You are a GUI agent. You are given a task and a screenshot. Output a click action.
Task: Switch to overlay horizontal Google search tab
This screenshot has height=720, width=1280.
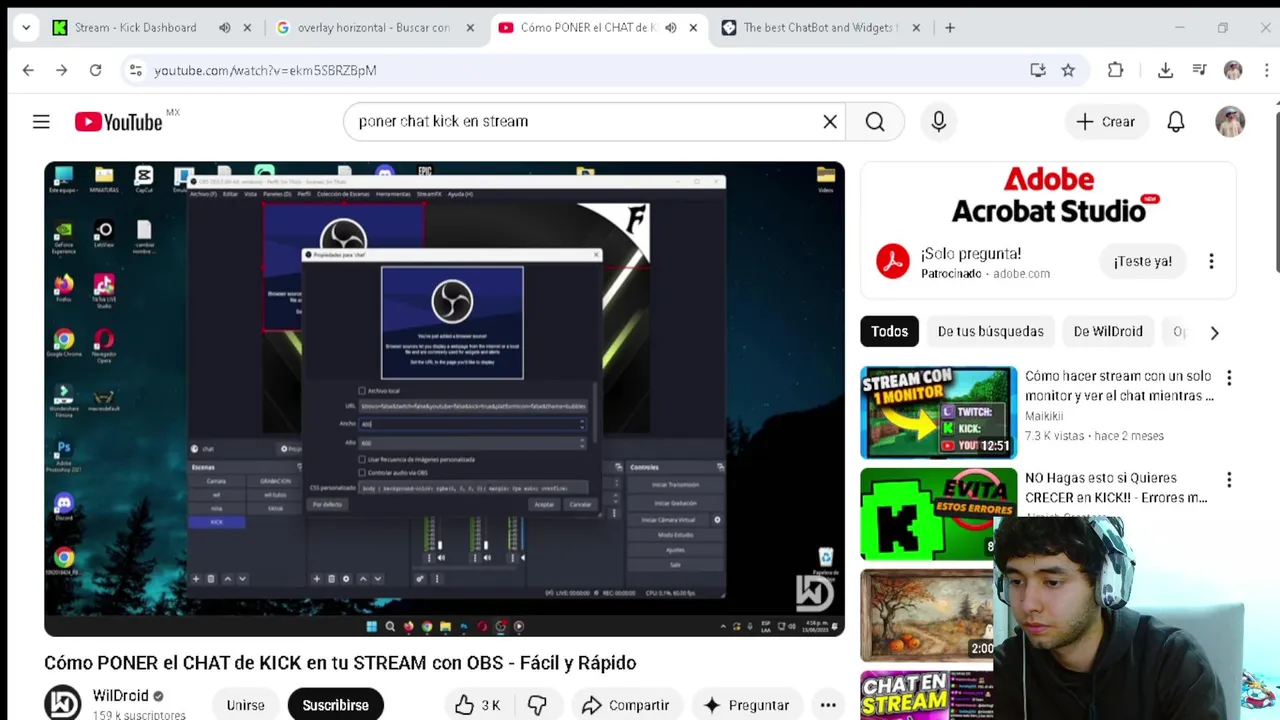(375, 27)
